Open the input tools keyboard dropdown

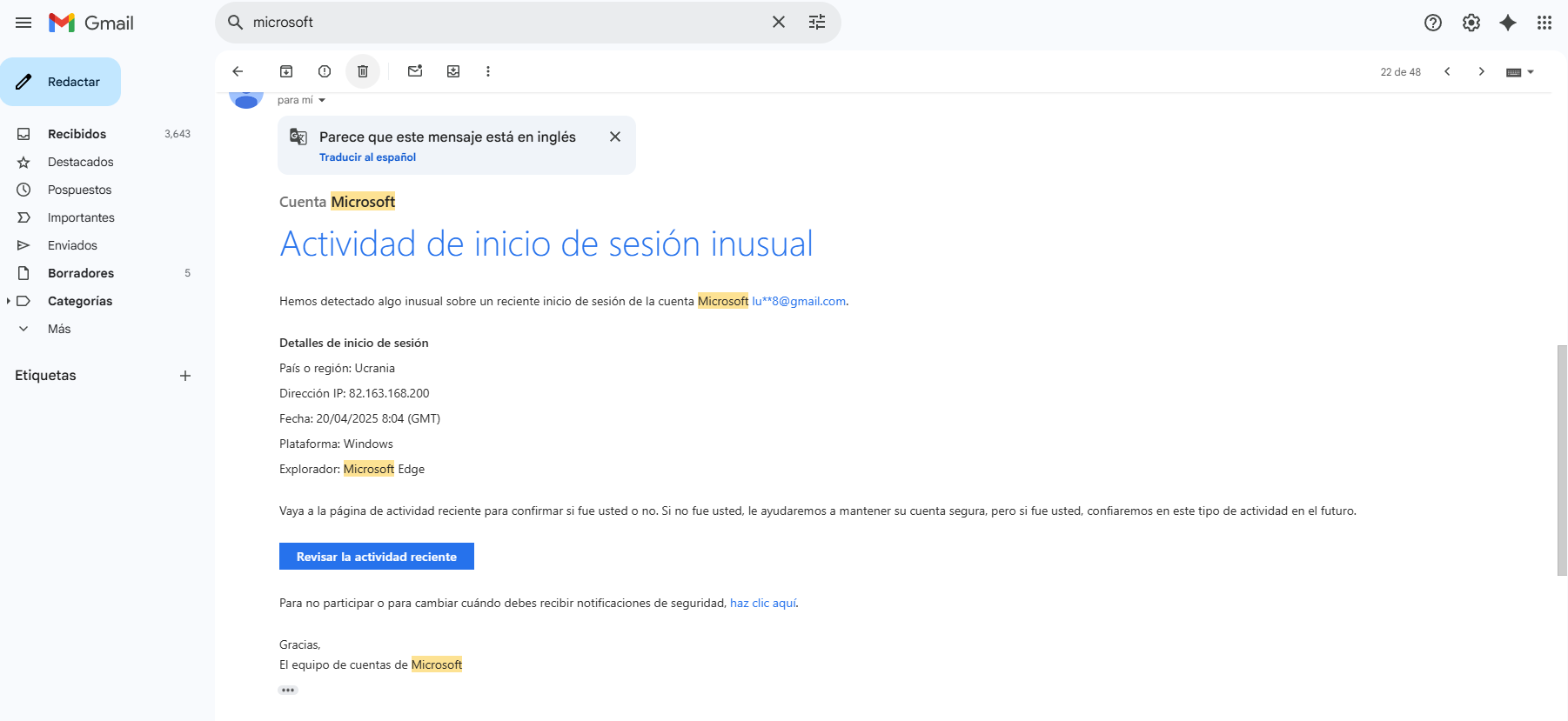coord(1520,72)
